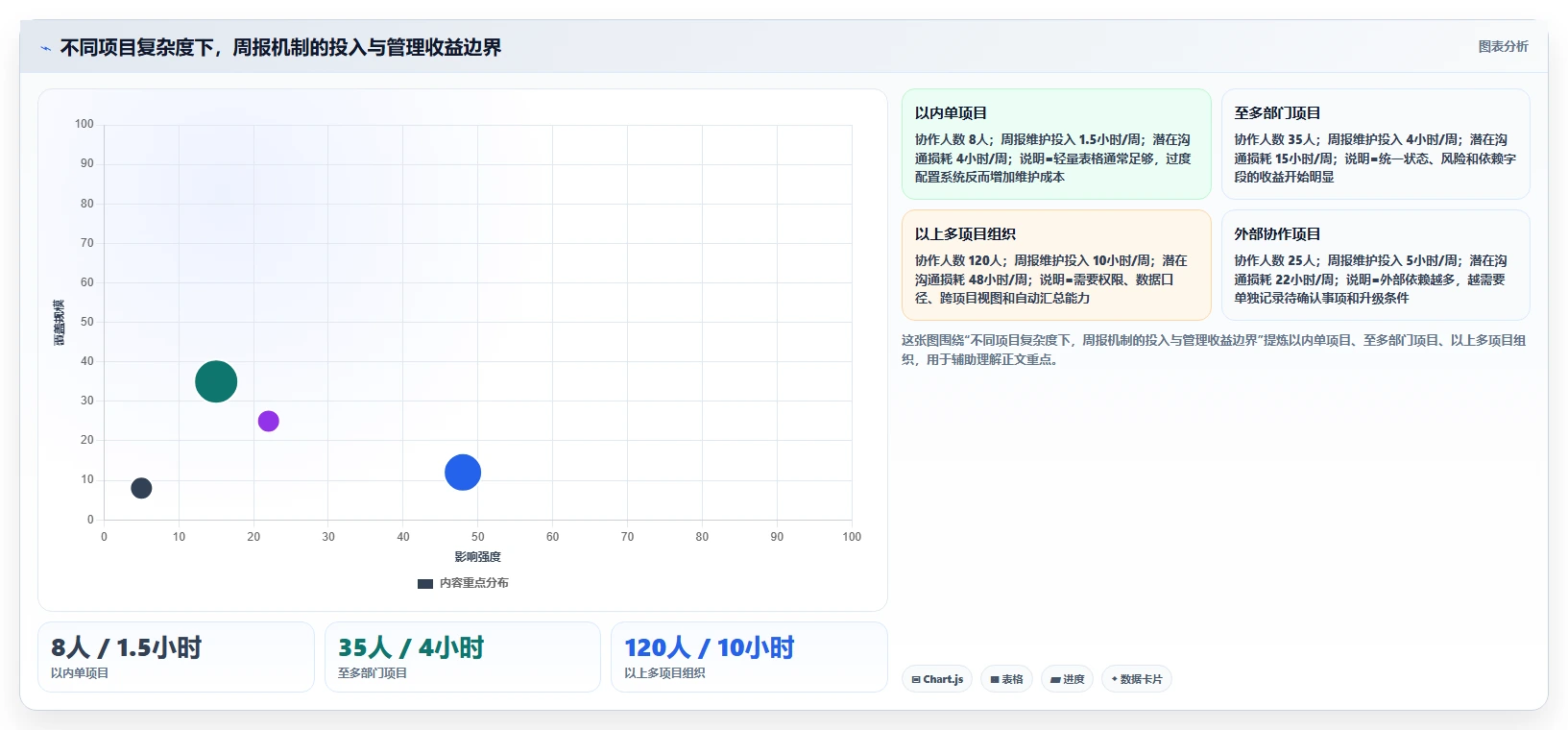Click the Chart.js tag icon

tap(916, 679)
